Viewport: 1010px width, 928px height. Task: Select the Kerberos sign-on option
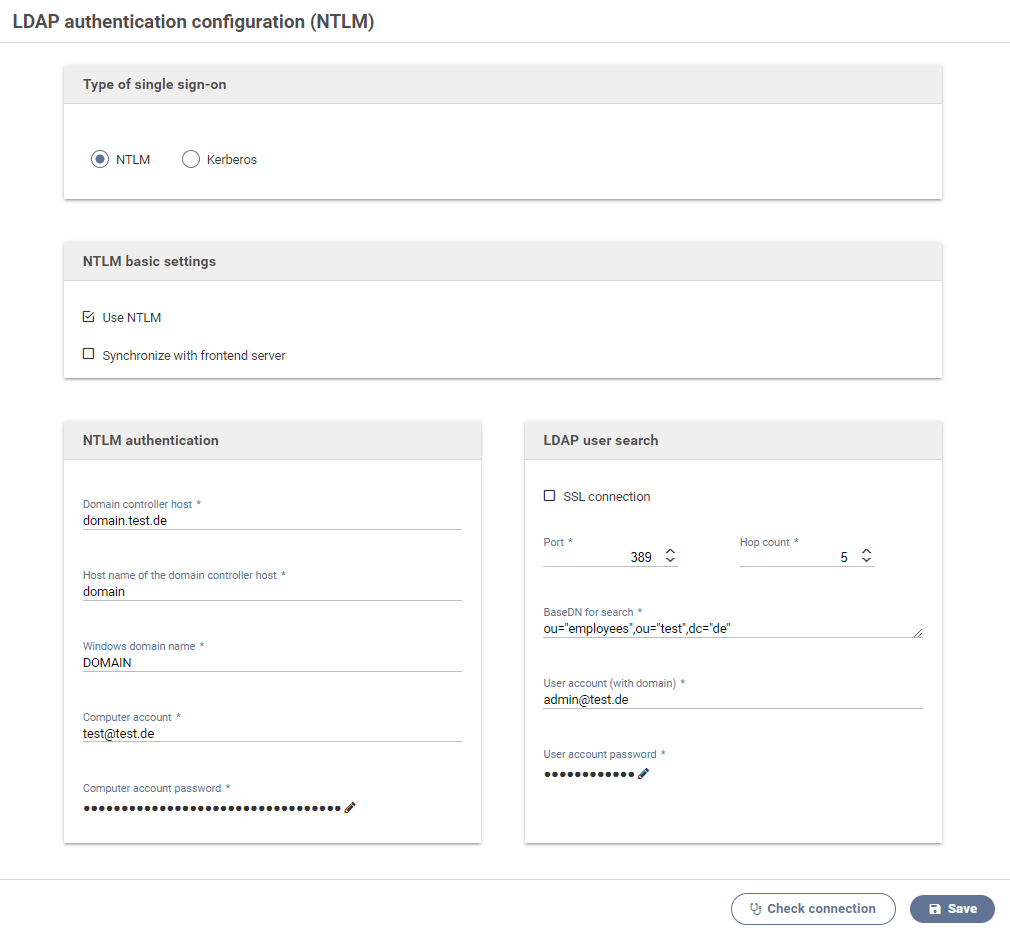point(191,159)
